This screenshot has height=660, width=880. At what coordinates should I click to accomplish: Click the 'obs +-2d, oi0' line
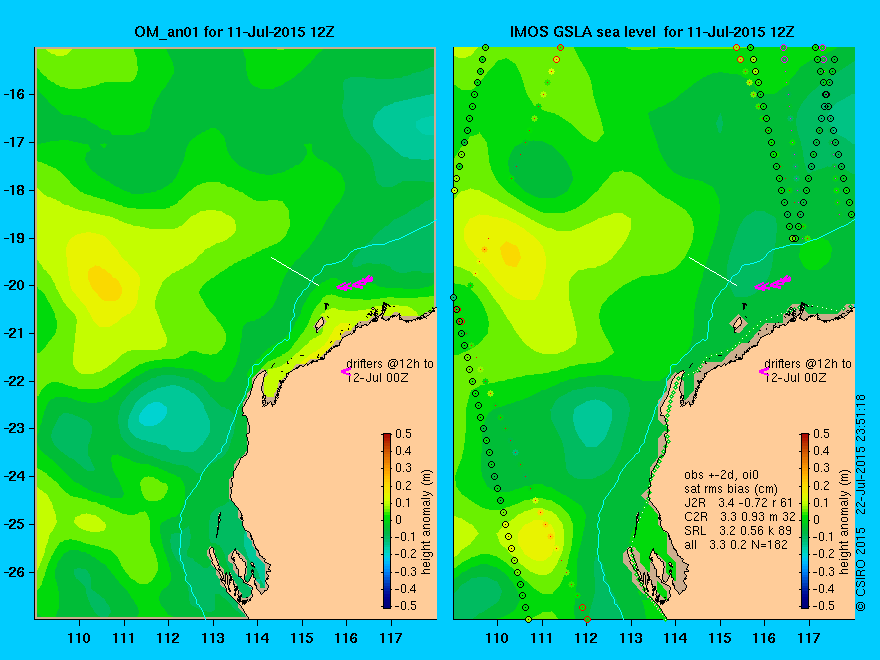pyautogui.click(x=722, y=475)
